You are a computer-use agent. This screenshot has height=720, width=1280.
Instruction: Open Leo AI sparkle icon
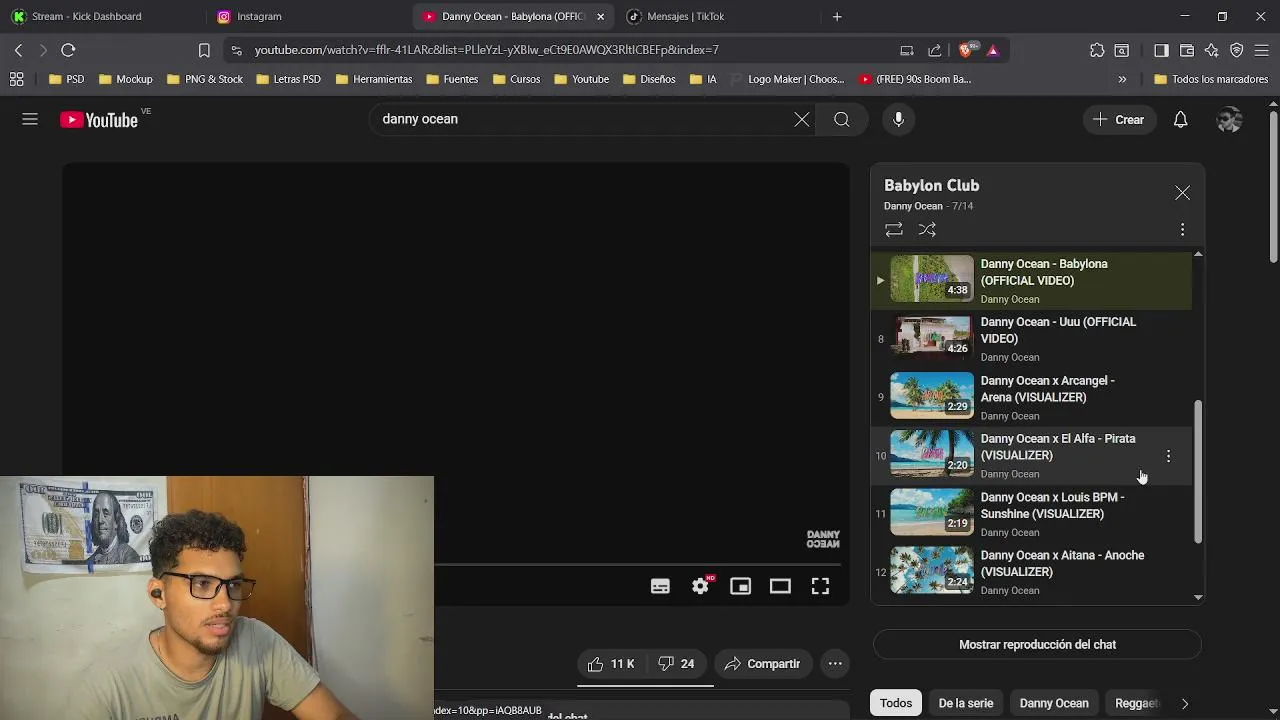[1211, 50]
